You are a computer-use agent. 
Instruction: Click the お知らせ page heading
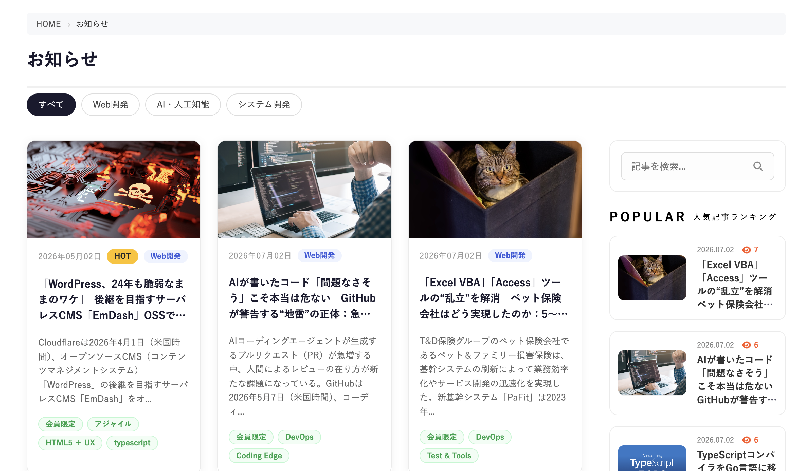62,59
